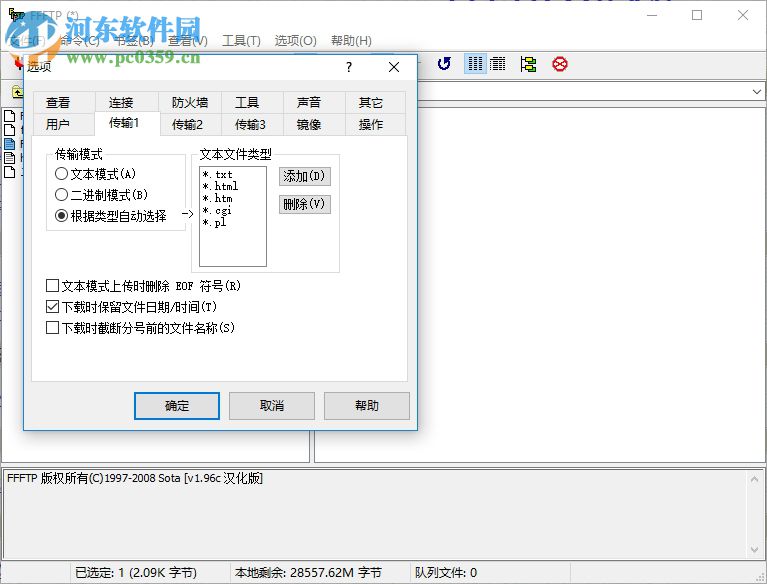Click the 删除(V) button
This screenshot has width=767, height=584.
pos(304,204)
